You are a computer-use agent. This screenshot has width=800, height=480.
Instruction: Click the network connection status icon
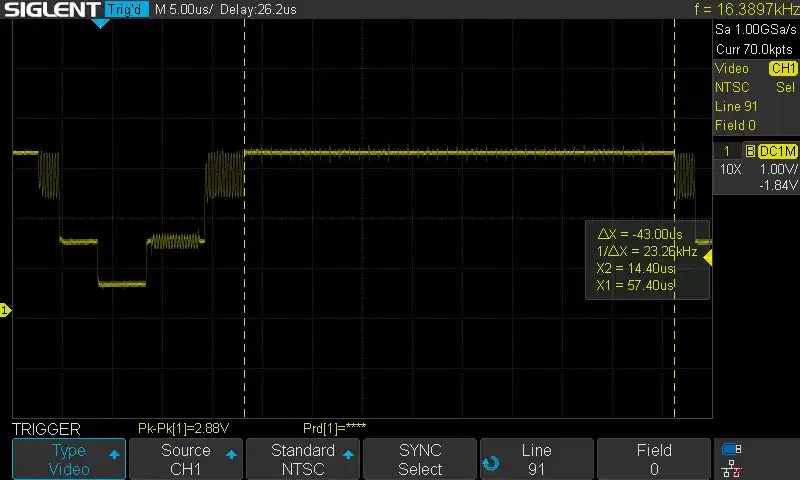(732, 468)
